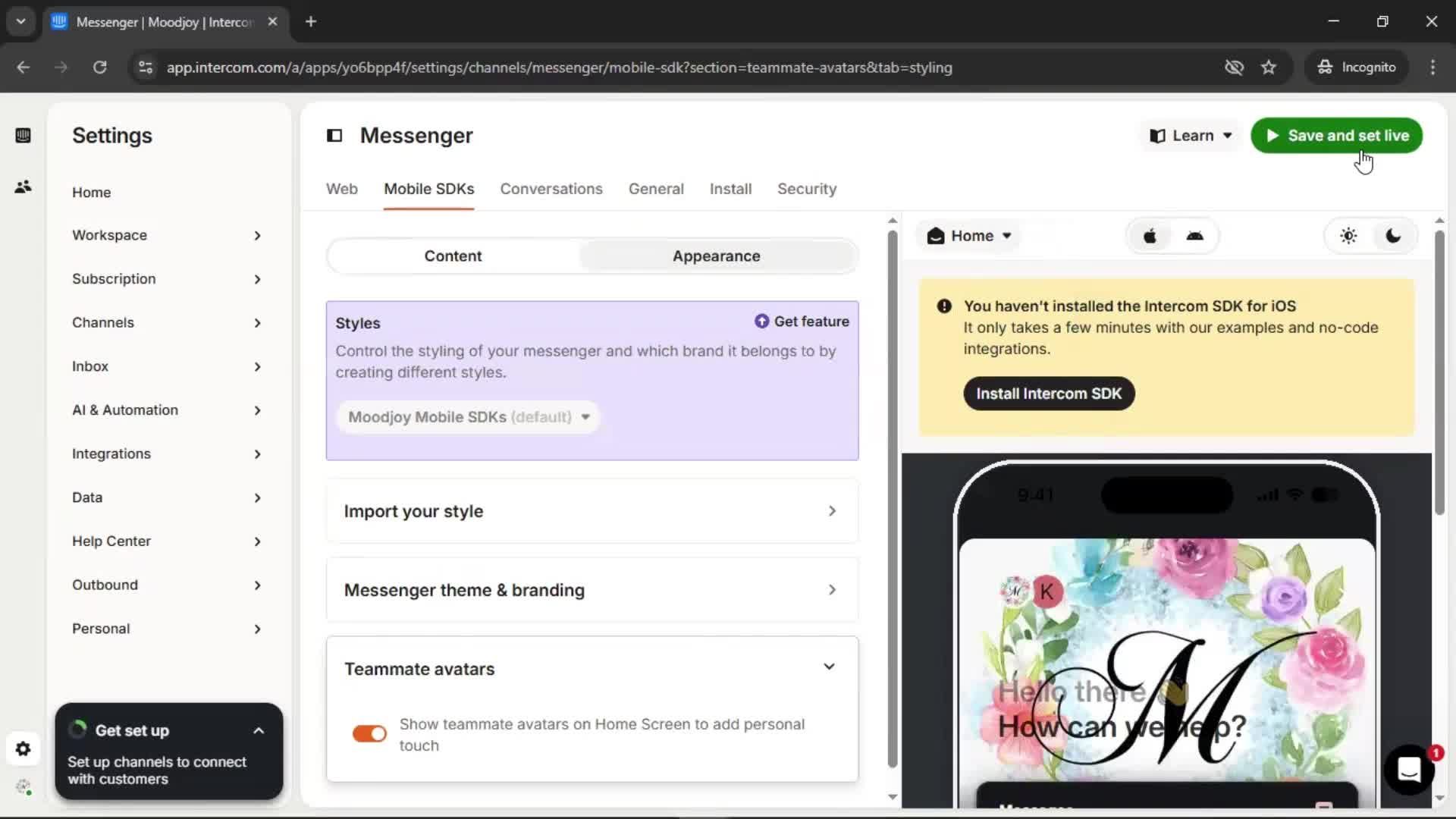Click the tracking protection eye icon
1456x819 pixels.
click(x=1234, y=67)
